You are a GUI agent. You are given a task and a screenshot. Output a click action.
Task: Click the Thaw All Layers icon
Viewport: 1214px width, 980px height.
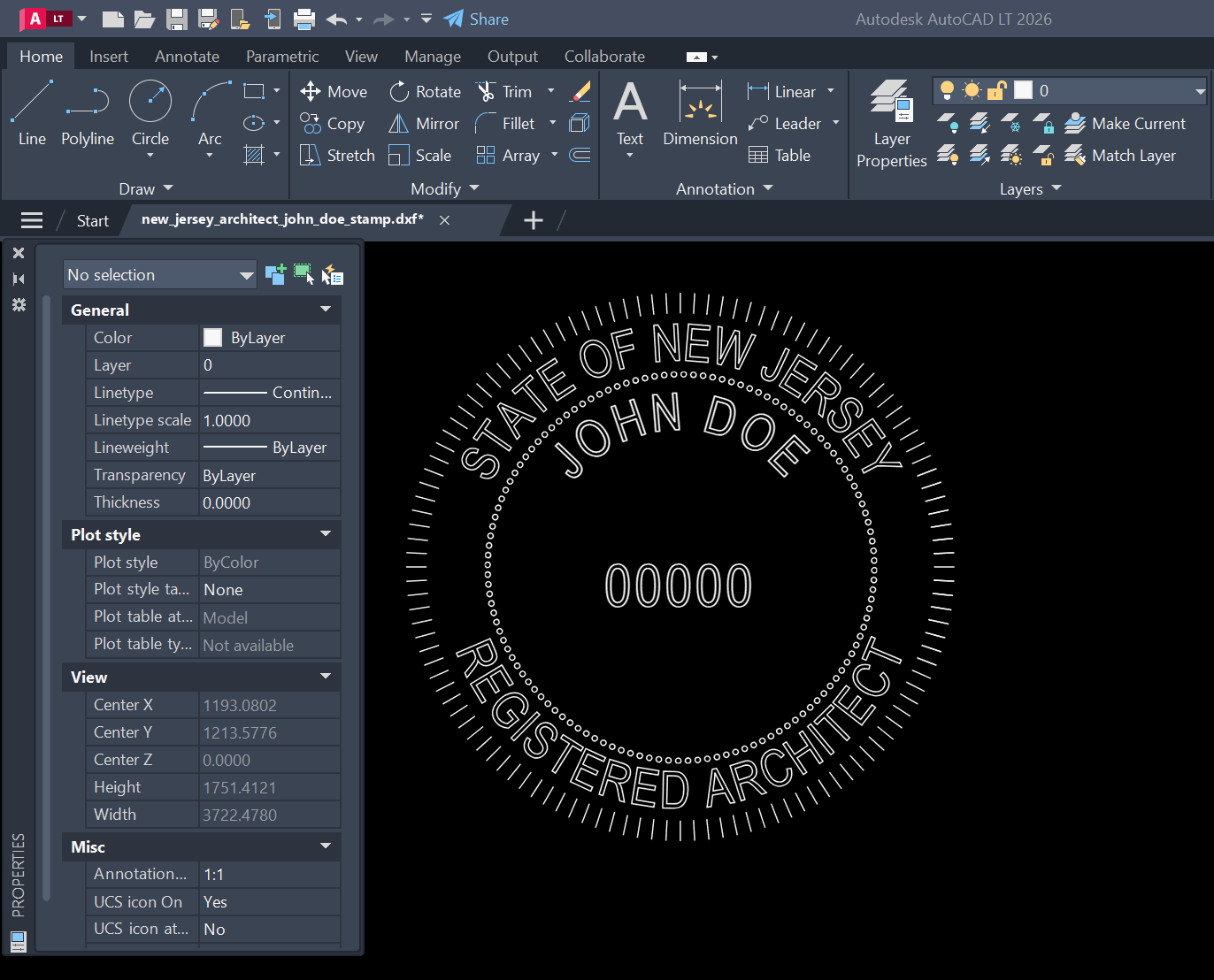[1011, 156]
